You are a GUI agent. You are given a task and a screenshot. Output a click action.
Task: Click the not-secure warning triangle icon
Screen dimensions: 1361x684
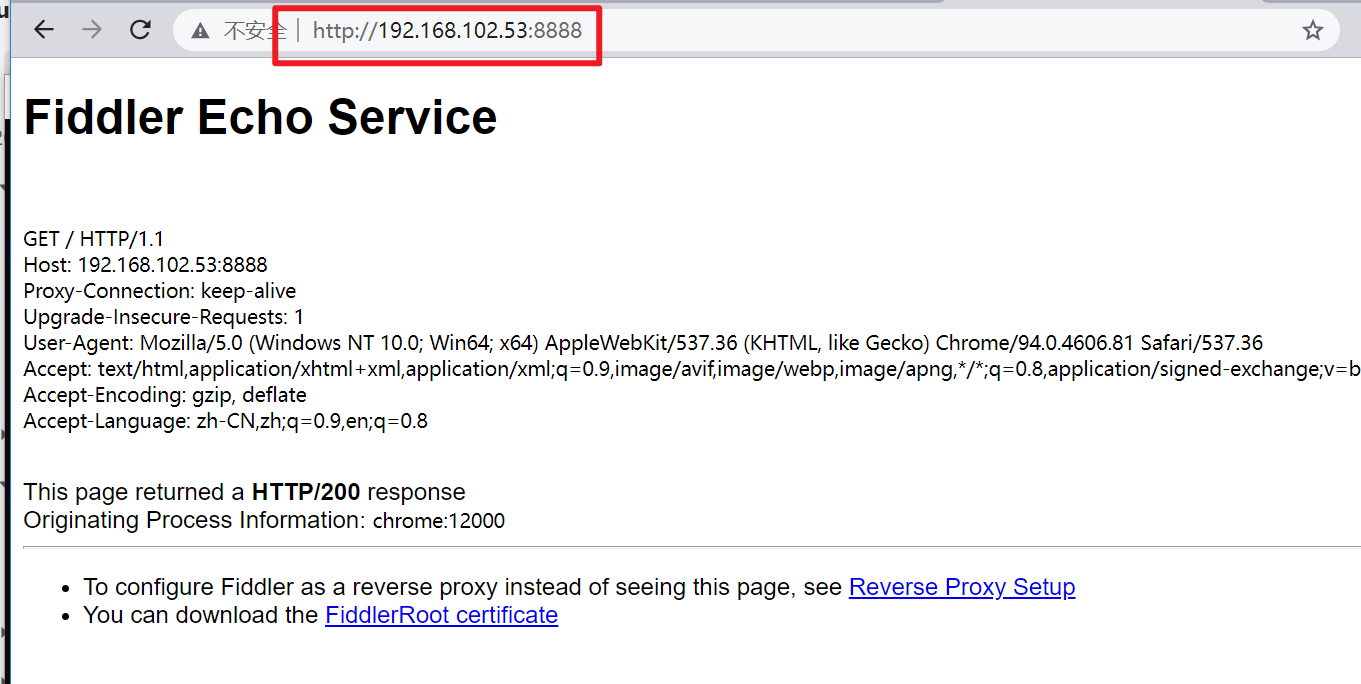point(201,31)
